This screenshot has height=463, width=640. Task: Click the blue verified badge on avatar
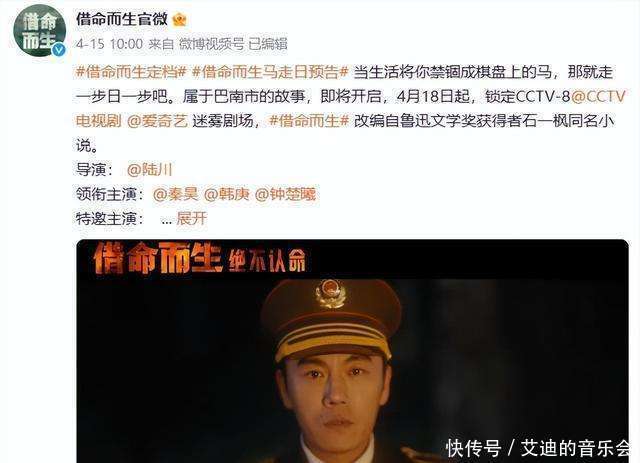tap(59, 50)
